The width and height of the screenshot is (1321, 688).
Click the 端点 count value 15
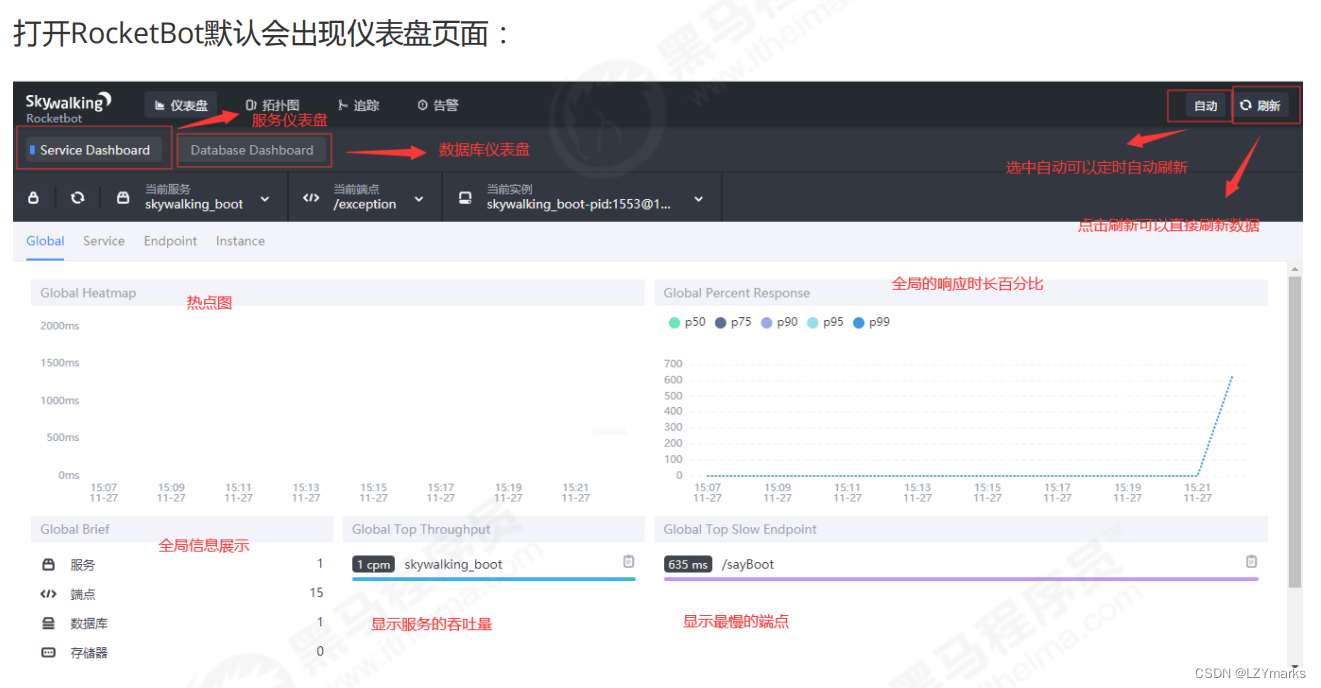tap(317, 593)
